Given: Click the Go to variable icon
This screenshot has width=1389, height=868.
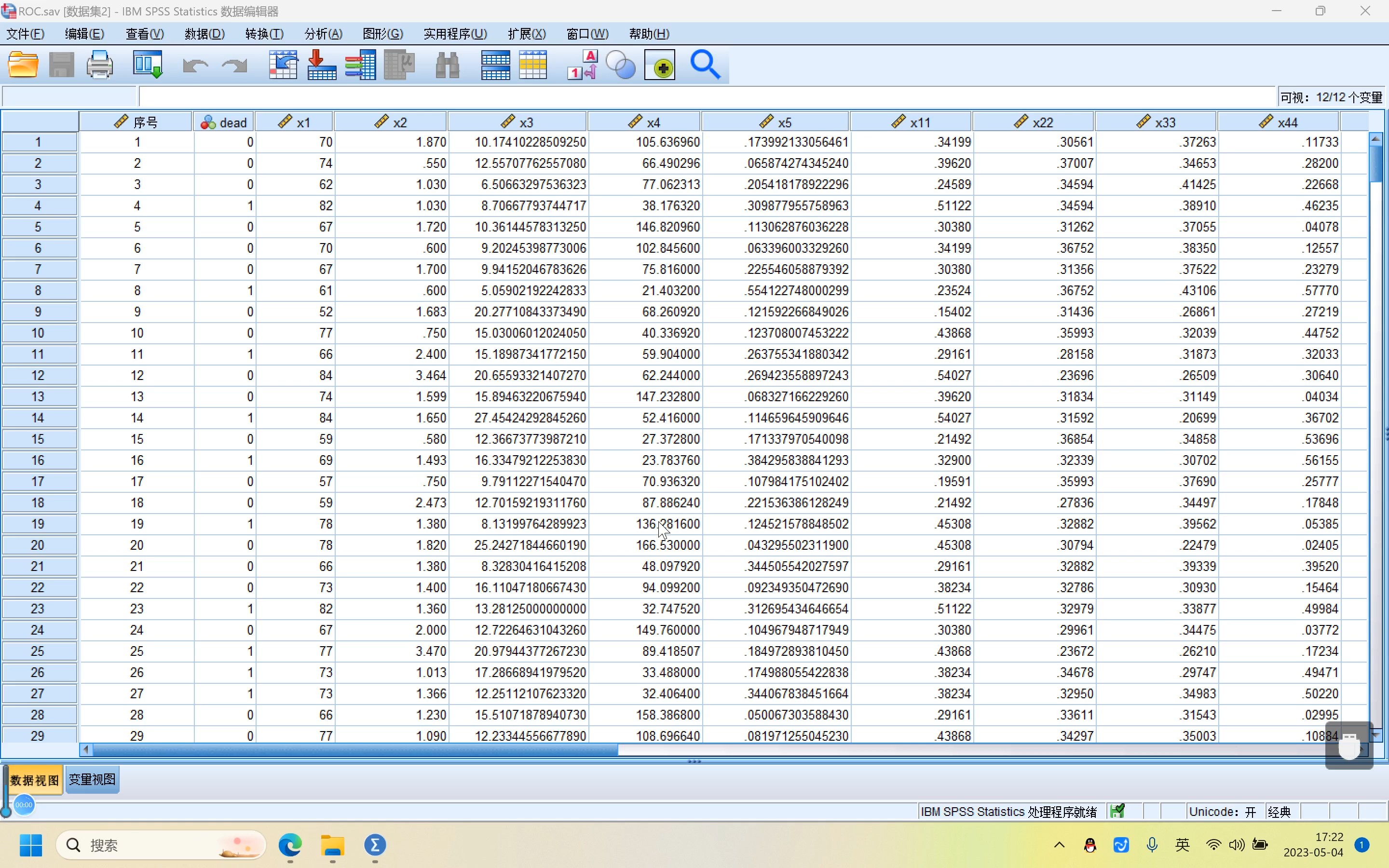Looking at the screenshot, I should pyautogui.click(x=321, y=65).
